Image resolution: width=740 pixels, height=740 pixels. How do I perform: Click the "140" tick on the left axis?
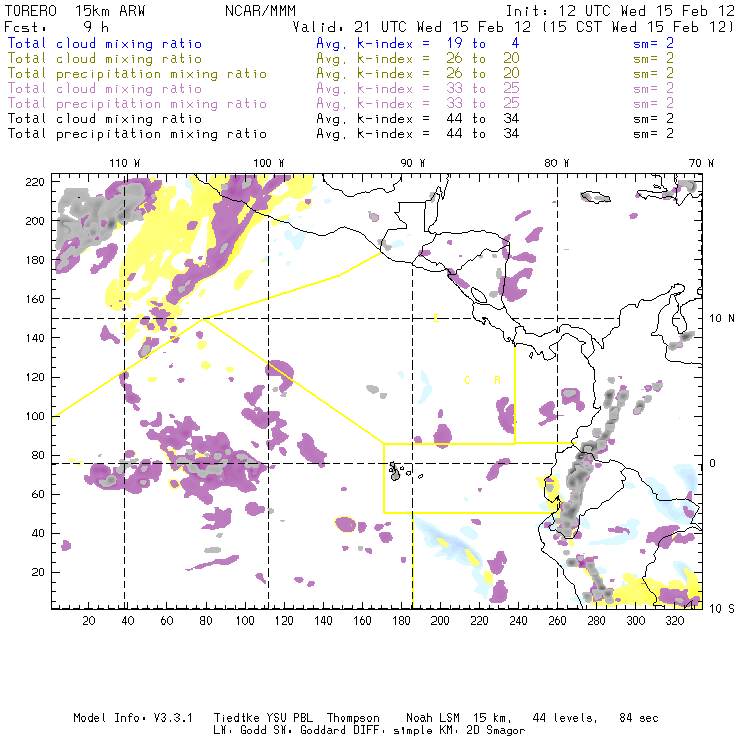click(35, 338)
